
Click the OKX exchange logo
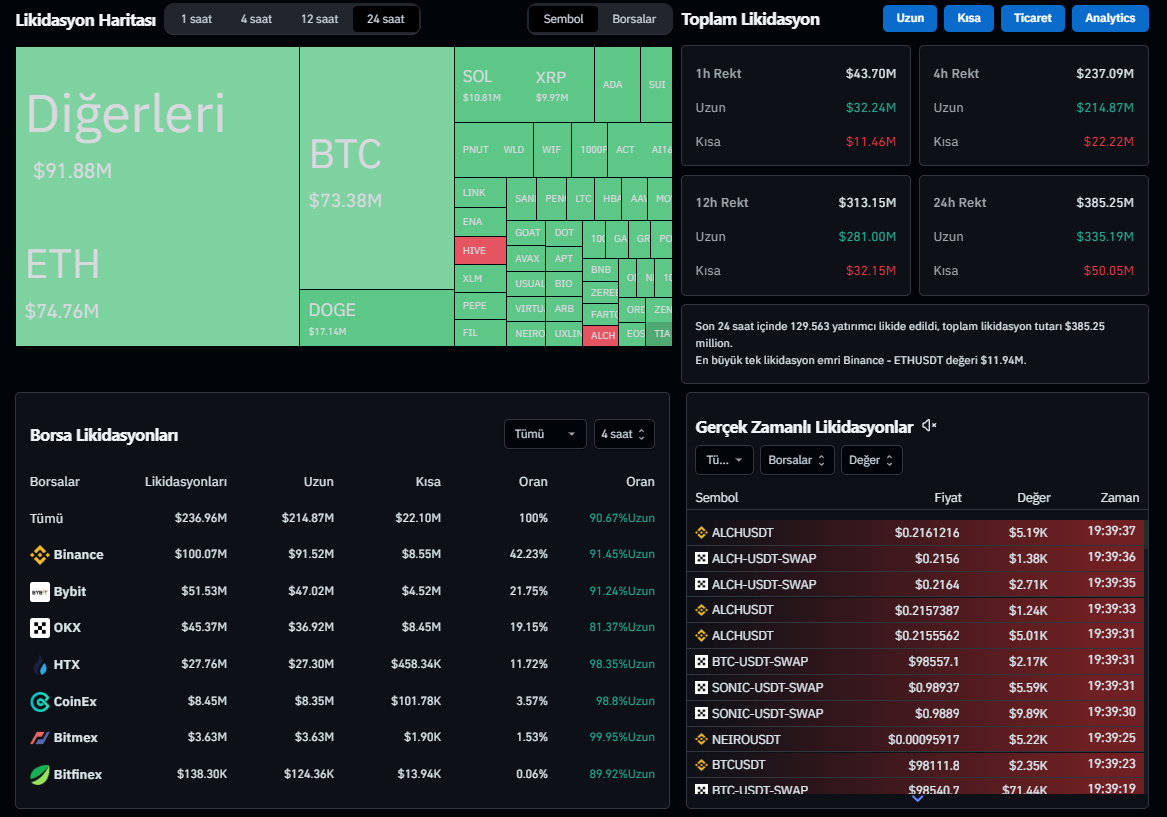coord(39,628)
